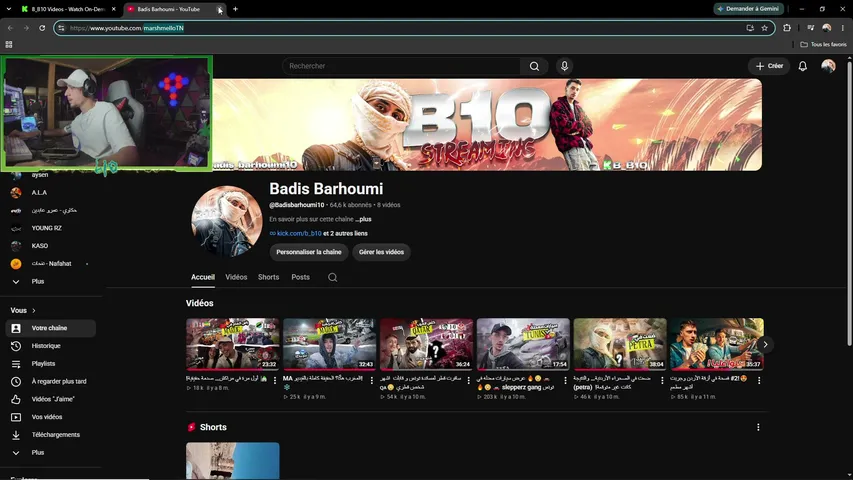Switch to the Accueil tab
853x480 pixels.
(x=203, y=277)
